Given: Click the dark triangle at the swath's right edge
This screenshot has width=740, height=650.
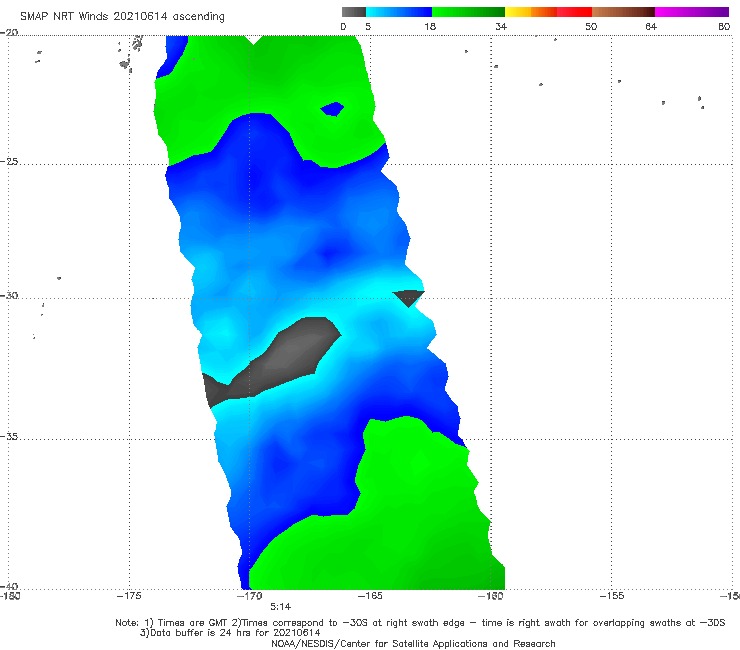Looking at the screenshot, I should (408, 298).
